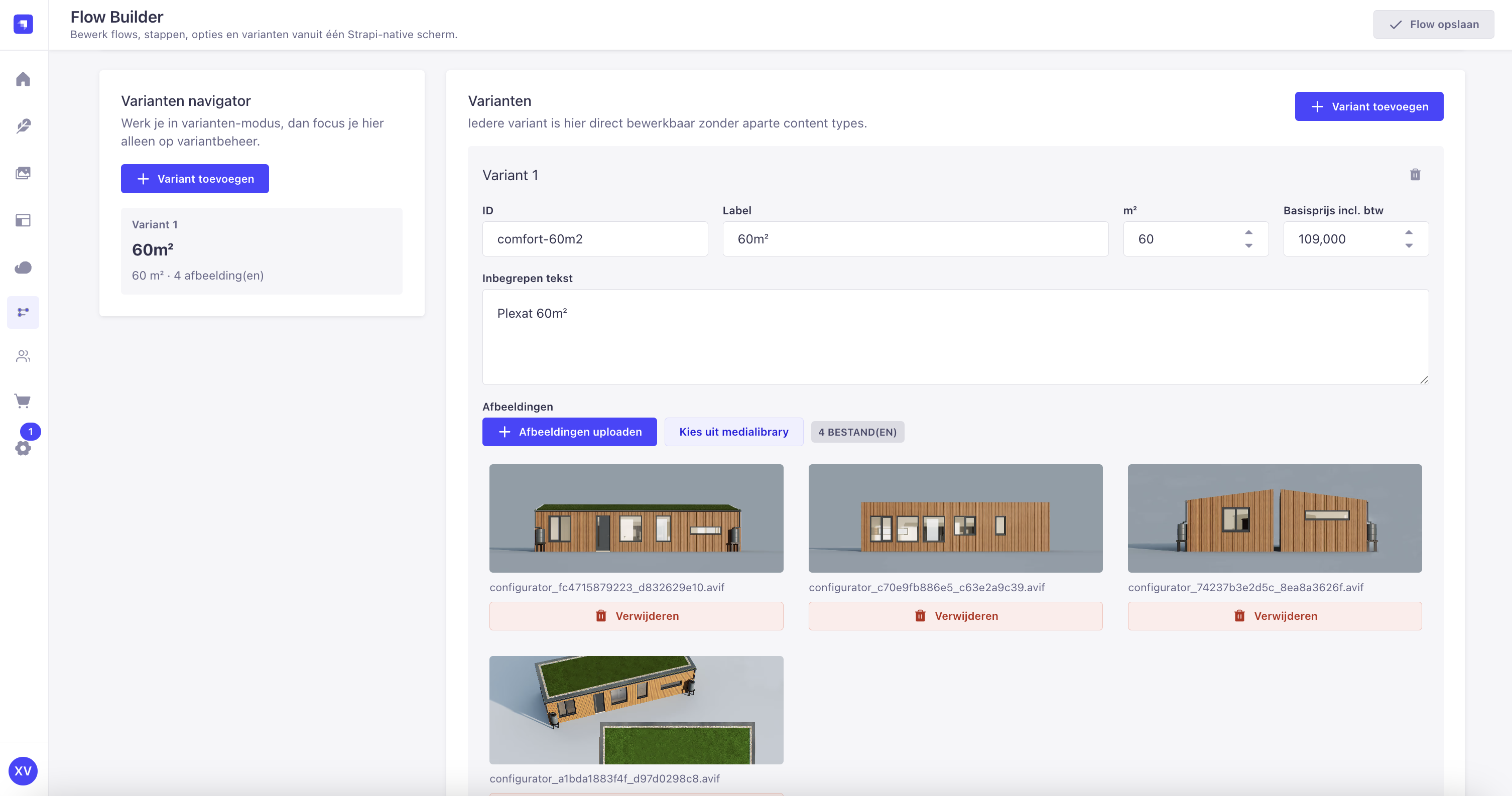Click Afbeeldingen uploaden button
1512x796 pixels.
click(x=569, y=432)
